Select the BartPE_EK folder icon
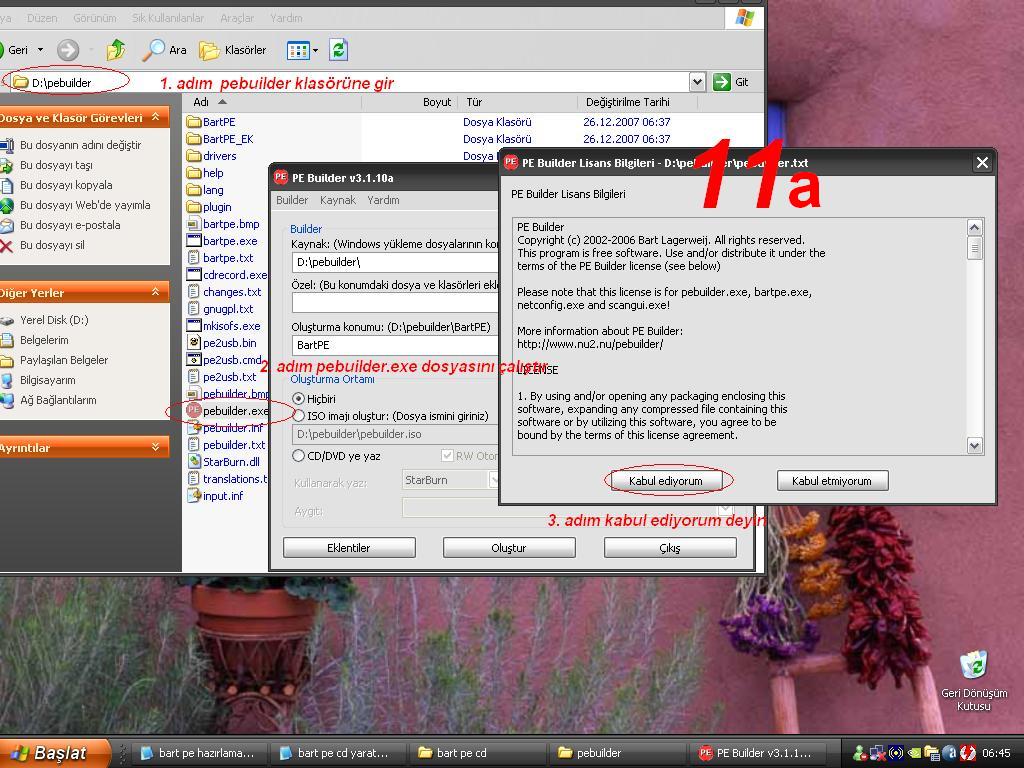The width and height of the screenshot is (1024, 768). (194, 138)
